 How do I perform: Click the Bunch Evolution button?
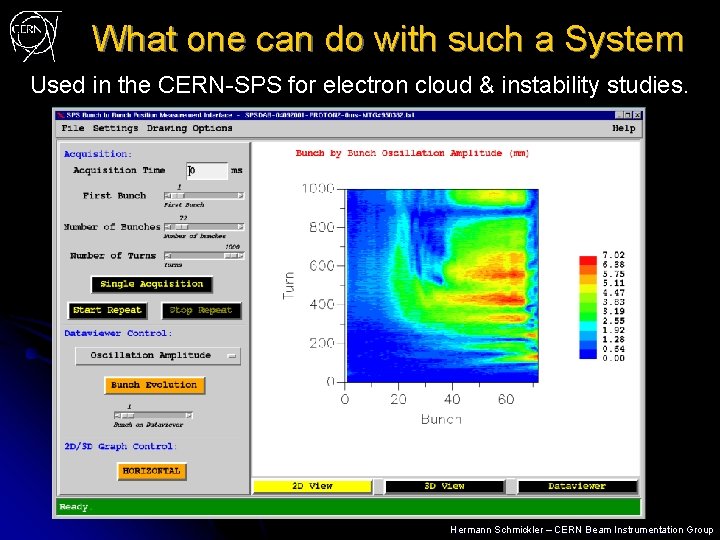tap(154, 385)
